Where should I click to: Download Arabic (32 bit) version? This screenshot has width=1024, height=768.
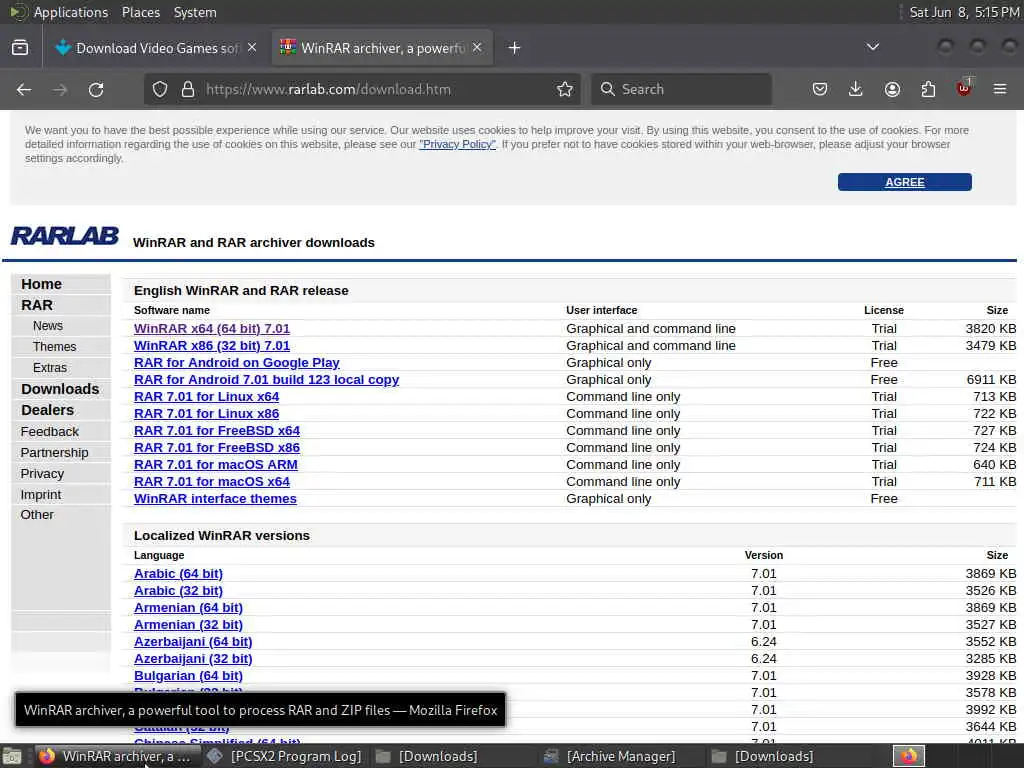[178, 590]
